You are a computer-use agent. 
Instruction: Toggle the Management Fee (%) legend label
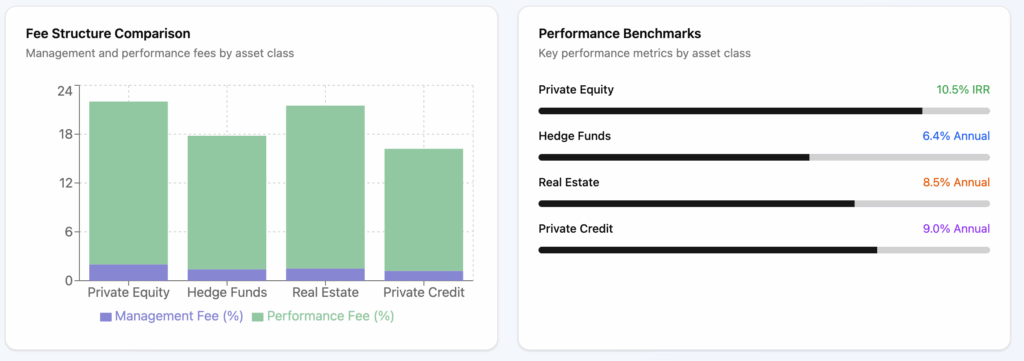pos(179,317)
